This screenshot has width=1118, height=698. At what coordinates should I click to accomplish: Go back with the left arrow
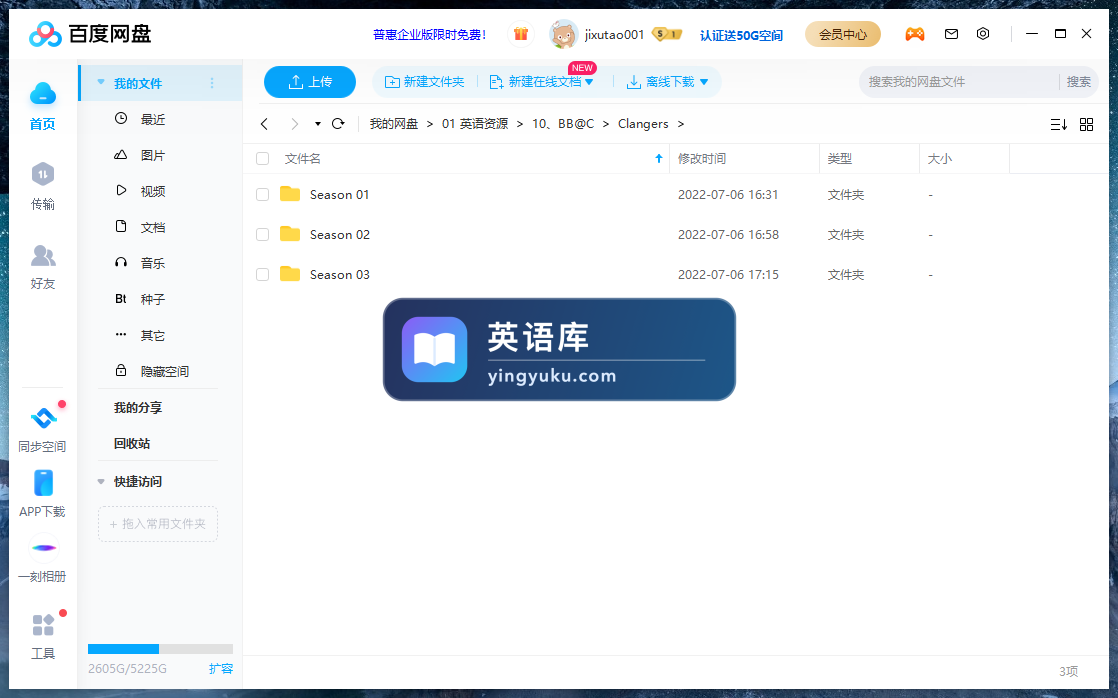point(265,124)
